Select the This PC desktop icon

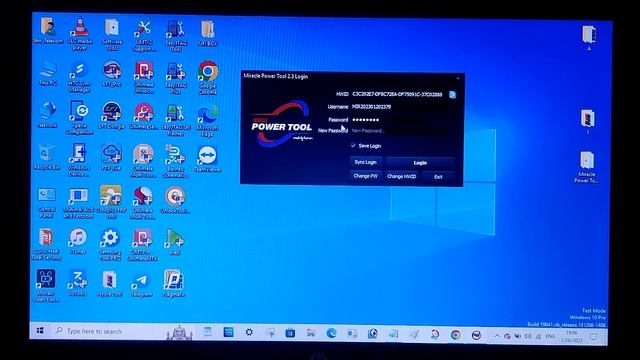(48, 73)
